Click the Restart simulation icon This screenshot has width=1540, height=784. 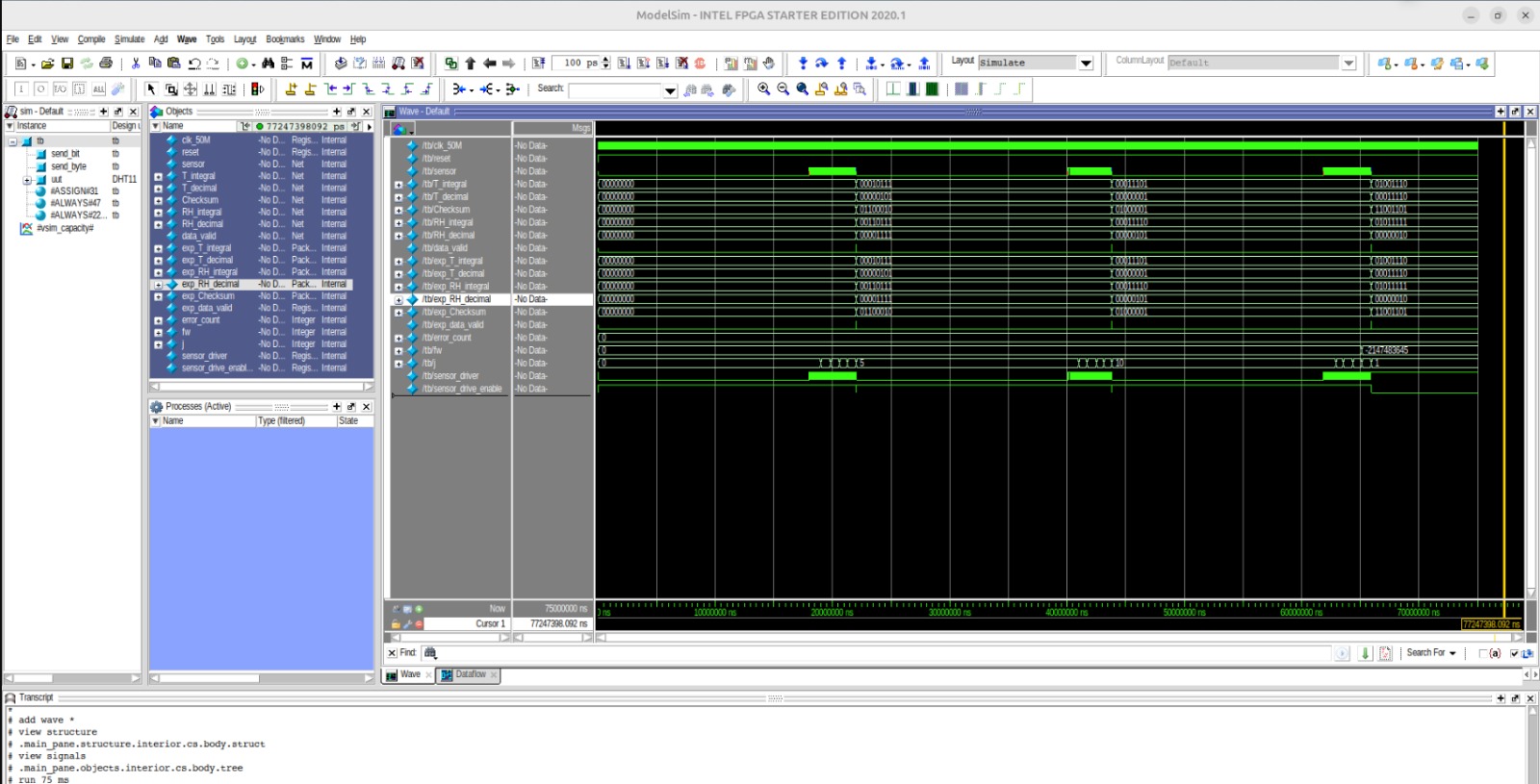coord(539,63)
